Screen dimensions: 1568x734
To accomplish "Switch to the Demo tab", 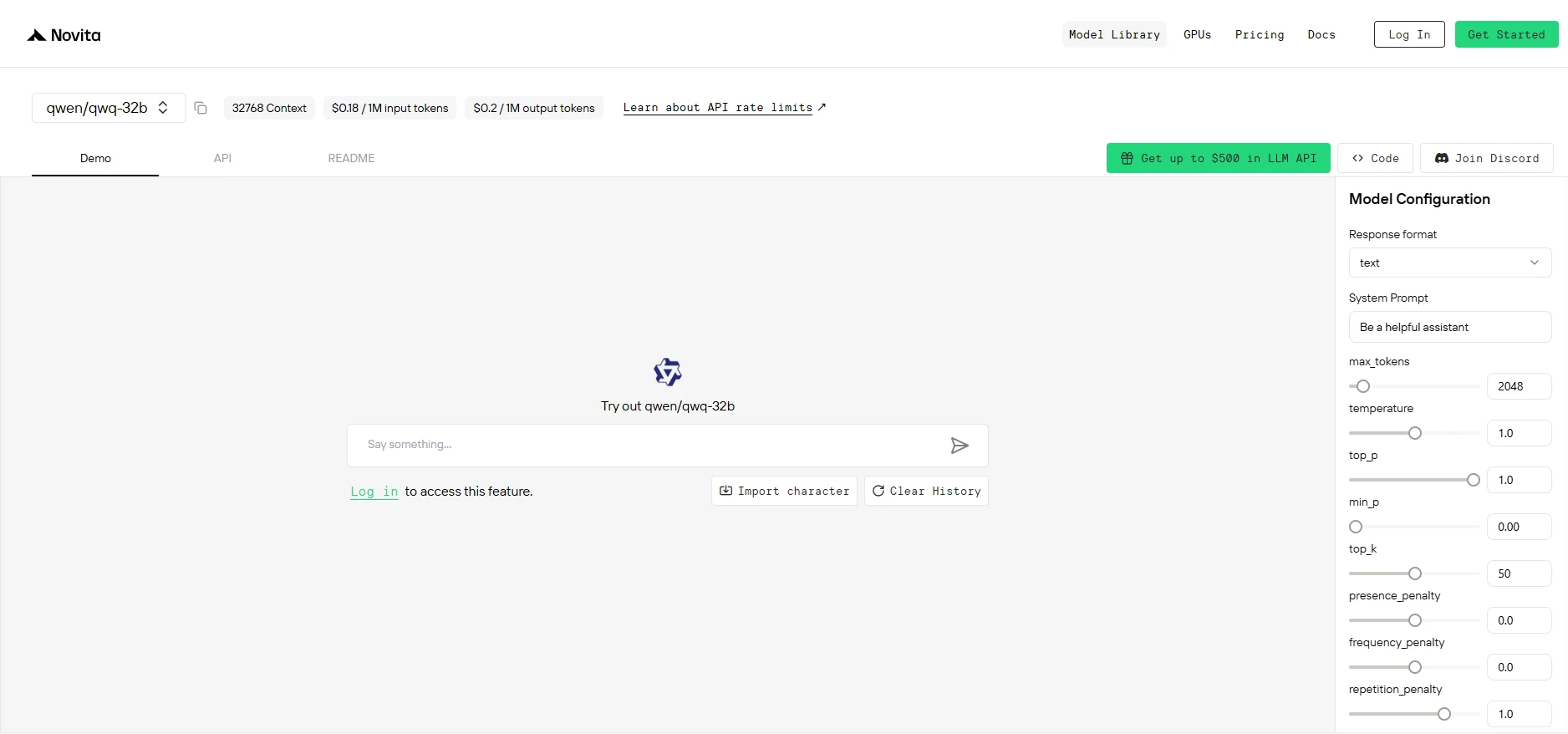I will click(x=95, y=158).
